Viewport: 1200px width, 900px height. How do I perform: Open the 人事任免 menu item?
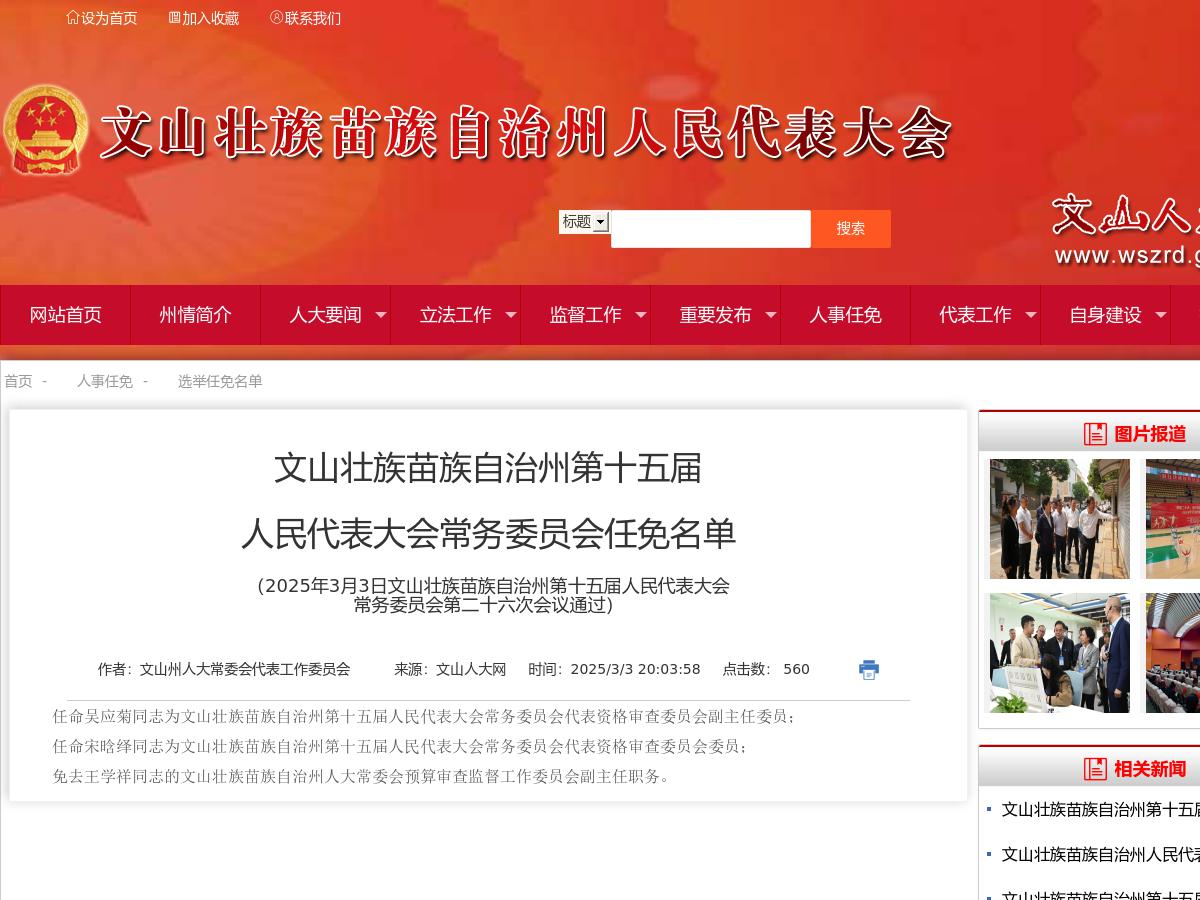click(x=845, y=315)
